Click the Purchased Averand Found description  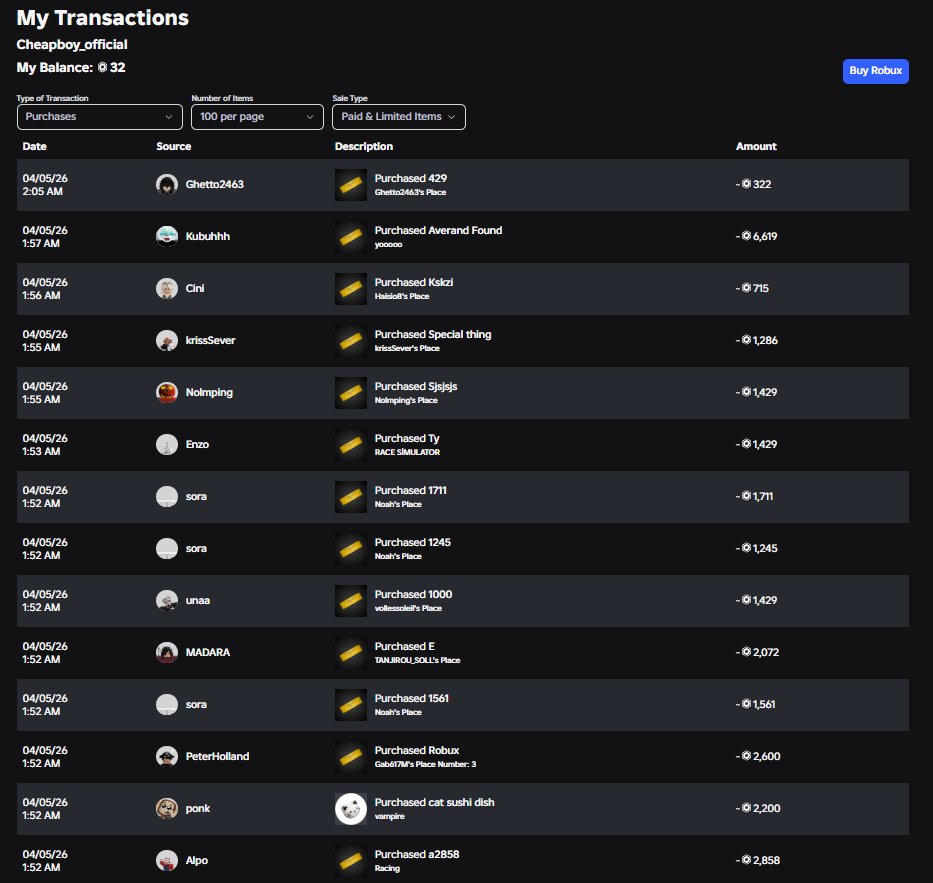pyautogui.click(x=438, y=230)
